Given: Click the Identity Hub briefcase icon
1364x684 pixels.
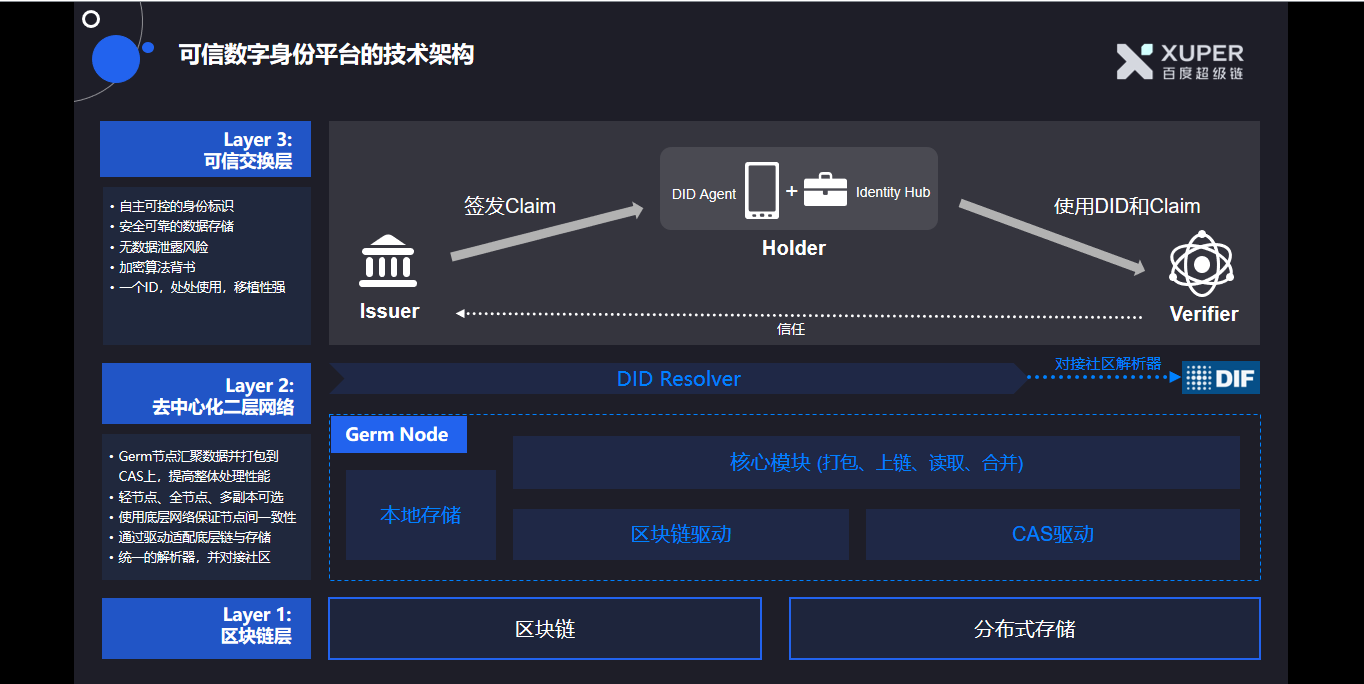Looking at the screenshot, I should tap(827, 190).
